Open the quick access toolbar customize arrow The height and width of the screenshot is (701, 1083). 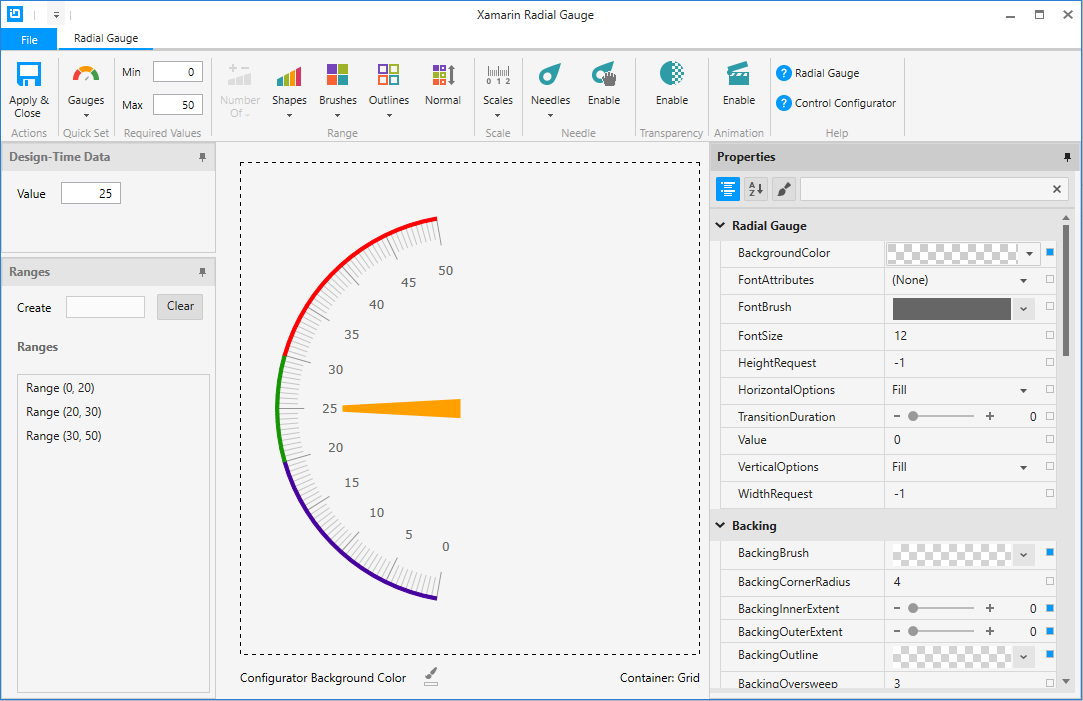coord(56,15)
